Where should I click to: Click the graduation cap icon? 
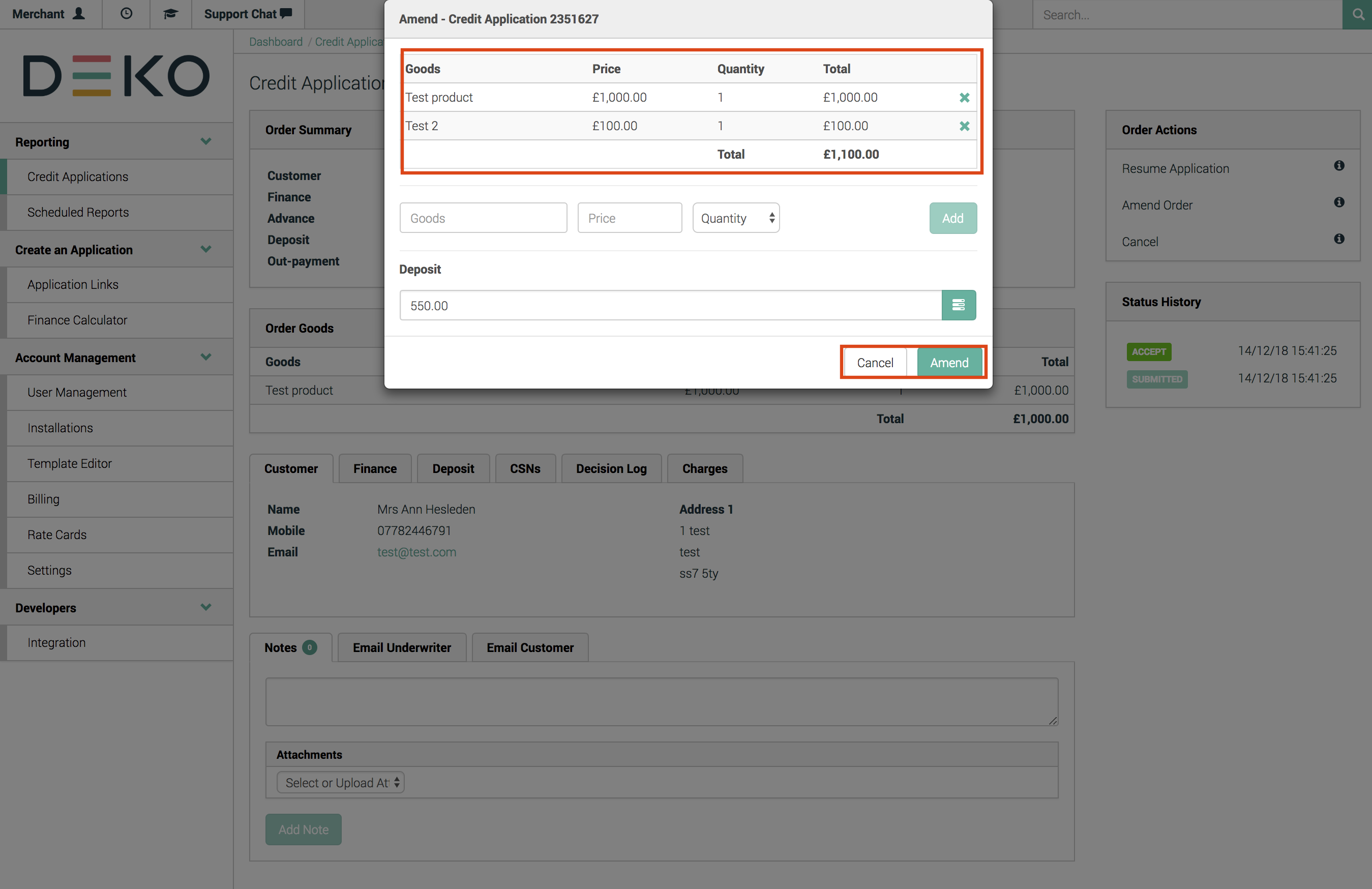click(170, 14)
